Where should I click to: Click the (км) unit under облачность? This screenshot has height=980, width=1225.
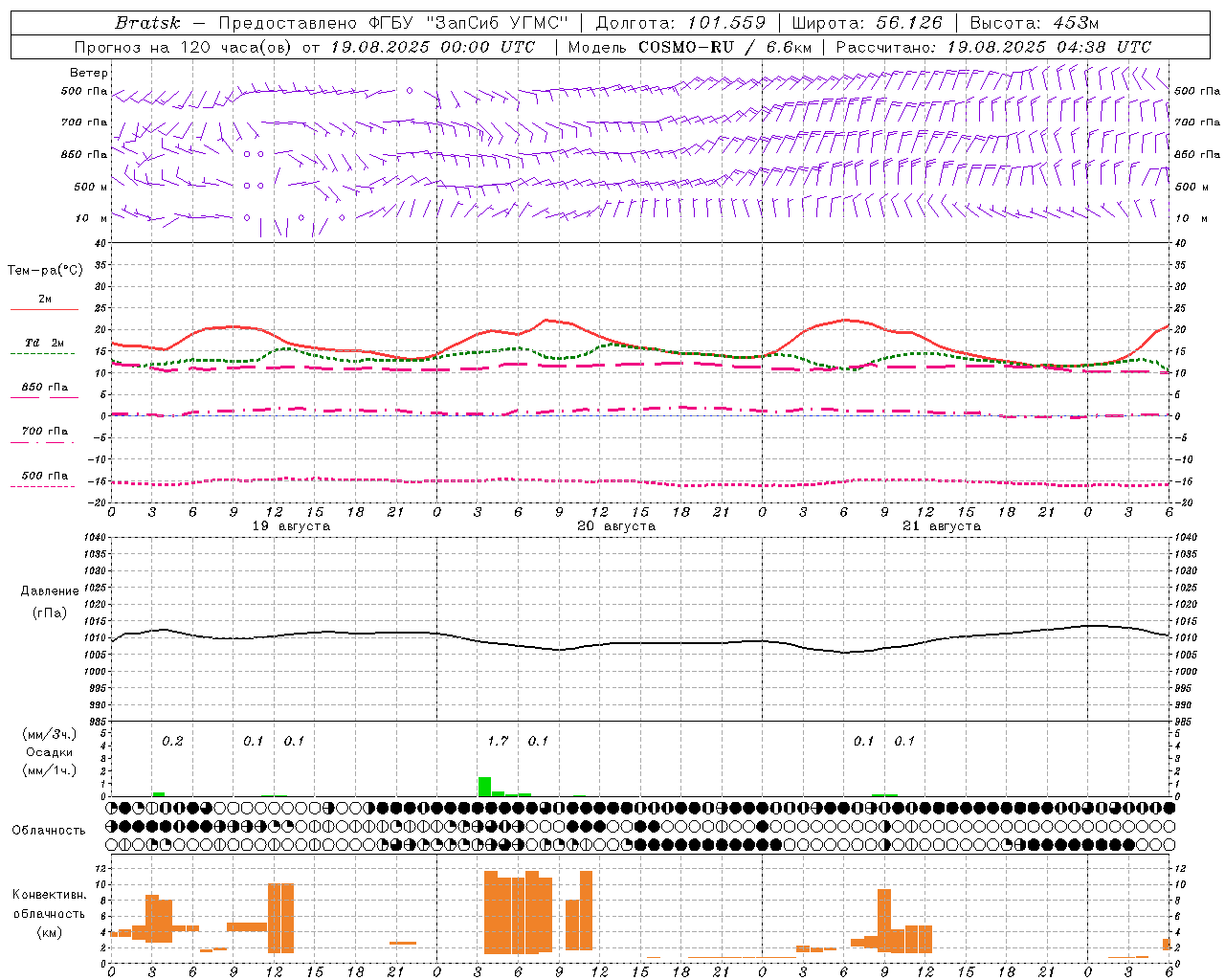[x=50, y=932]
